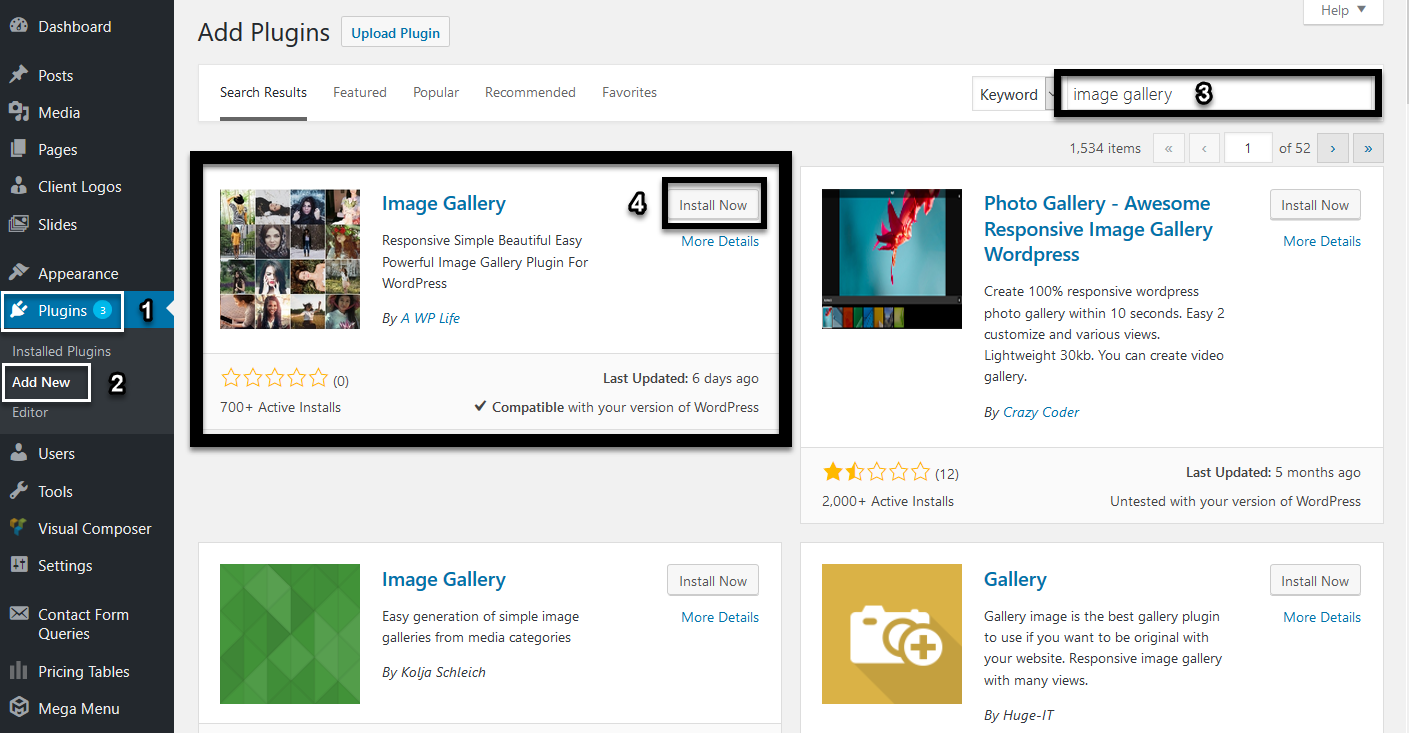The image size is (1409, 733).
Task: Open More Details for Photo Gallery plugin
Action: click(x=1321, y=241)
